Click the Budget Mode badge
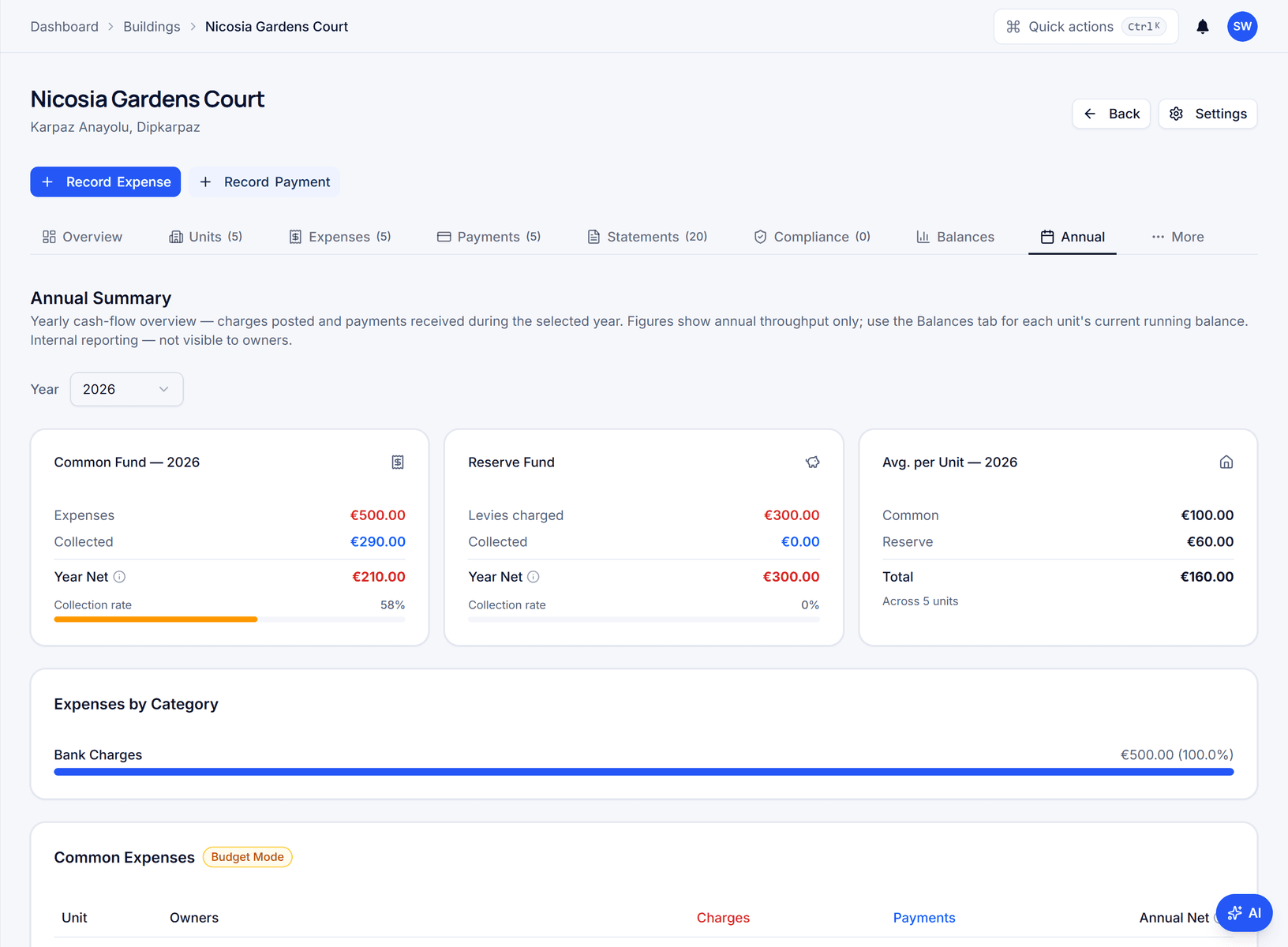The image size is (1288, 947). coord(248,857)
